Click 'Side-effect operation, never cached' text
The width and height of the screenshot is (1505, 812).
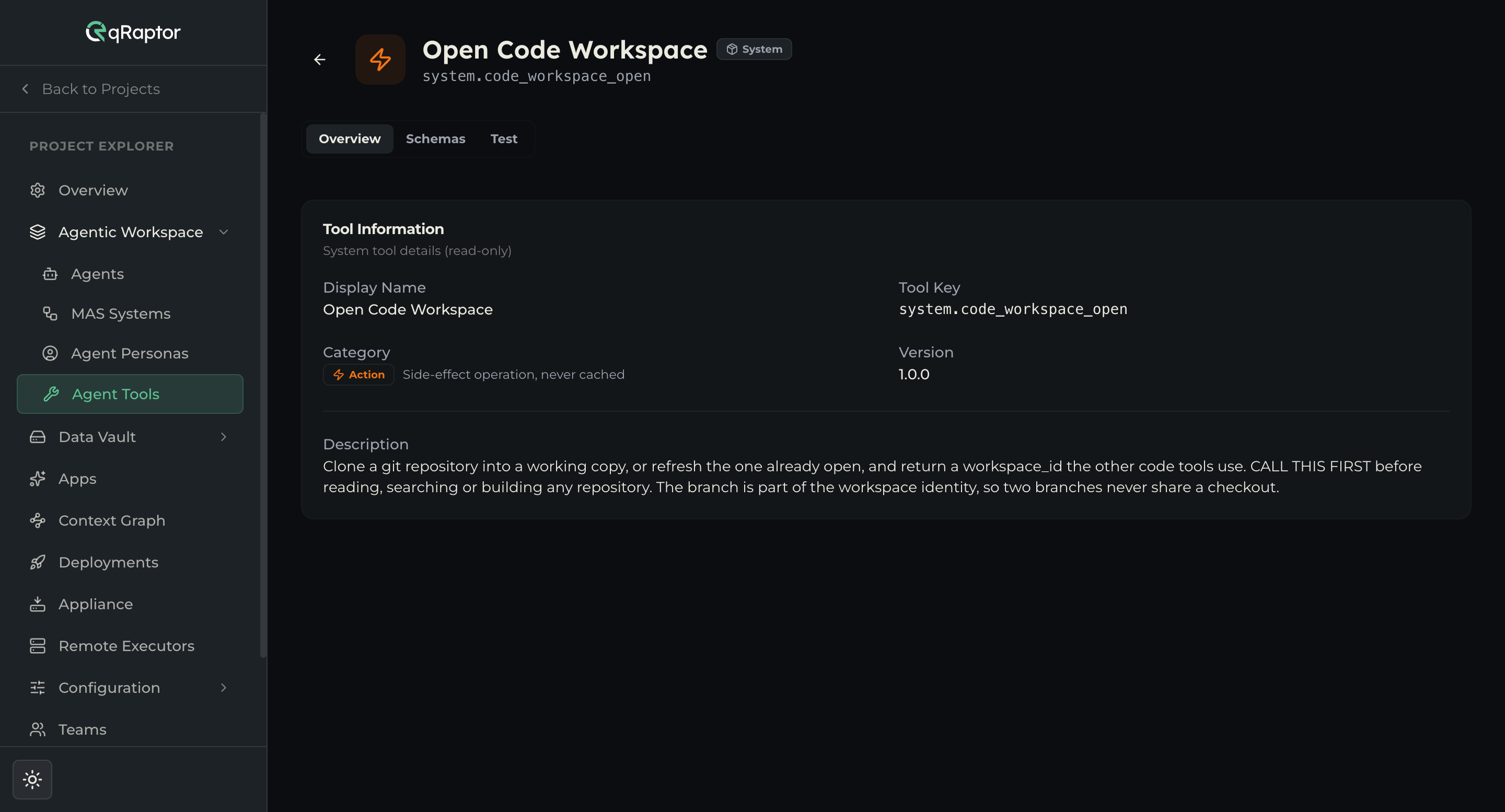coord(514,375)
